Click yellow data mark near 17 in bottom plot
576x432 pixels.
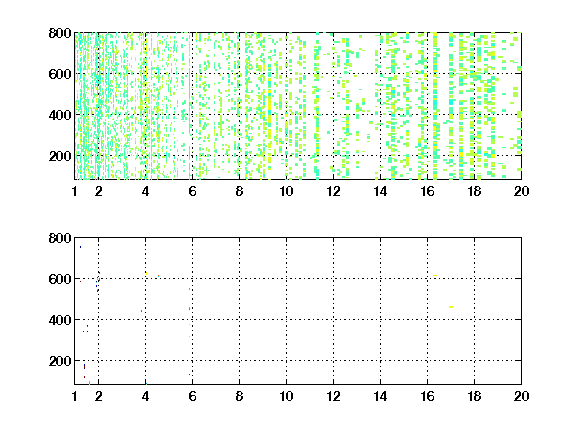(x=451, y=307)
